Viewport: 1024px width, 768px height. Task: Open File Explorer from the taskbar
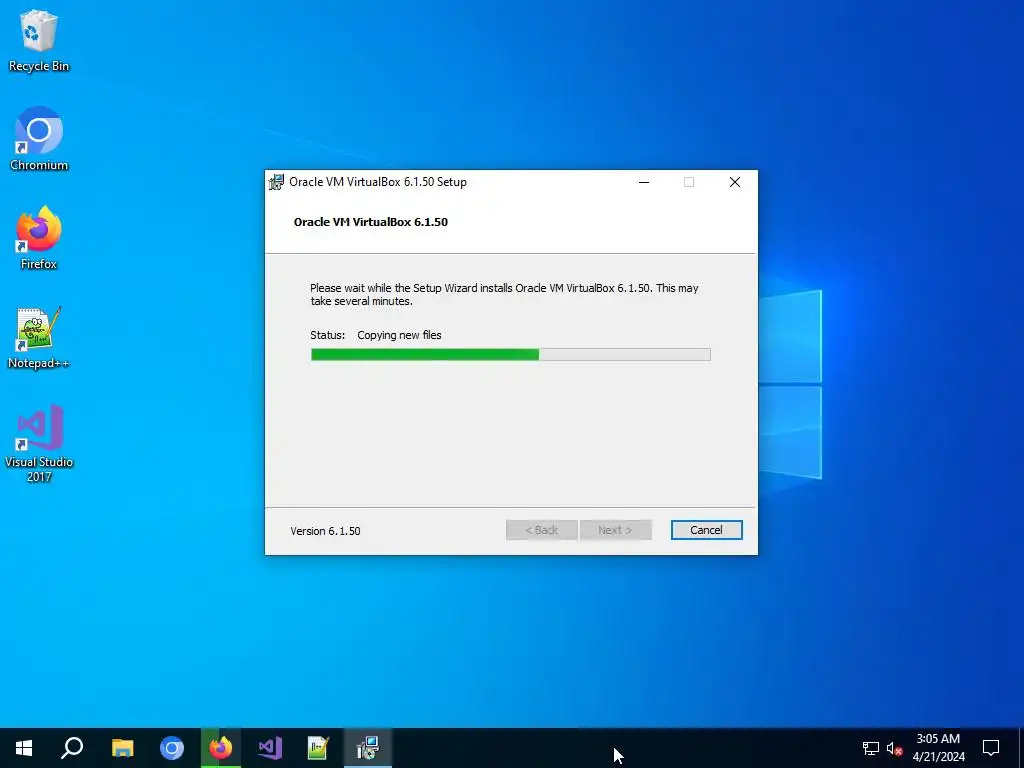click(x=122, y=748)
